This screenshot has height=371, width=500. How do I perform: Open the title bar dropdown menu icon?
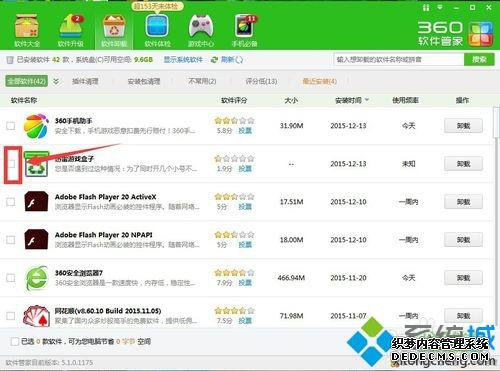tap(441, 7)
